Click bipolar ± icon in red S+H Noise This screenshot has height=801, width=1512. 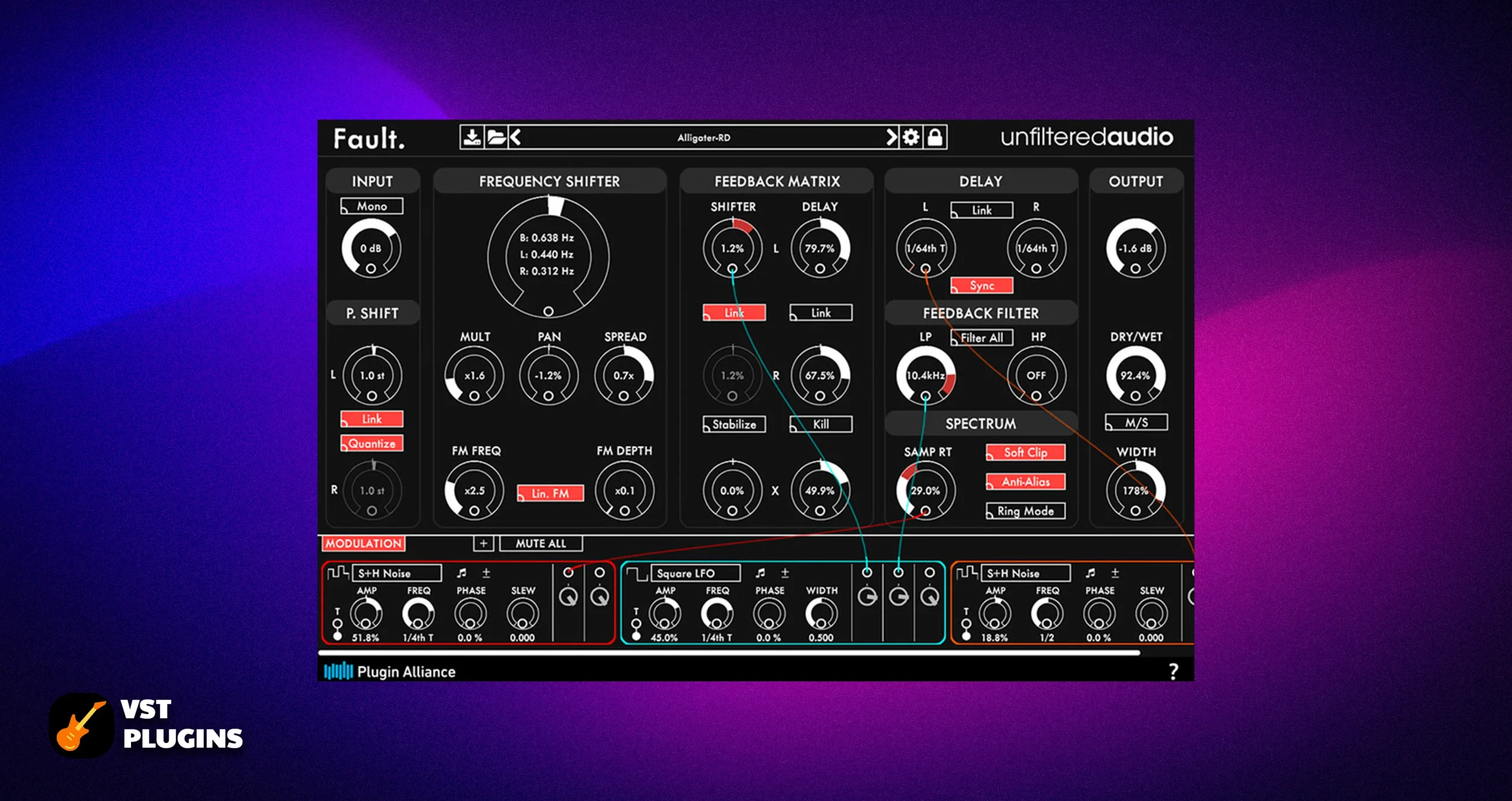tap(486, 573)
